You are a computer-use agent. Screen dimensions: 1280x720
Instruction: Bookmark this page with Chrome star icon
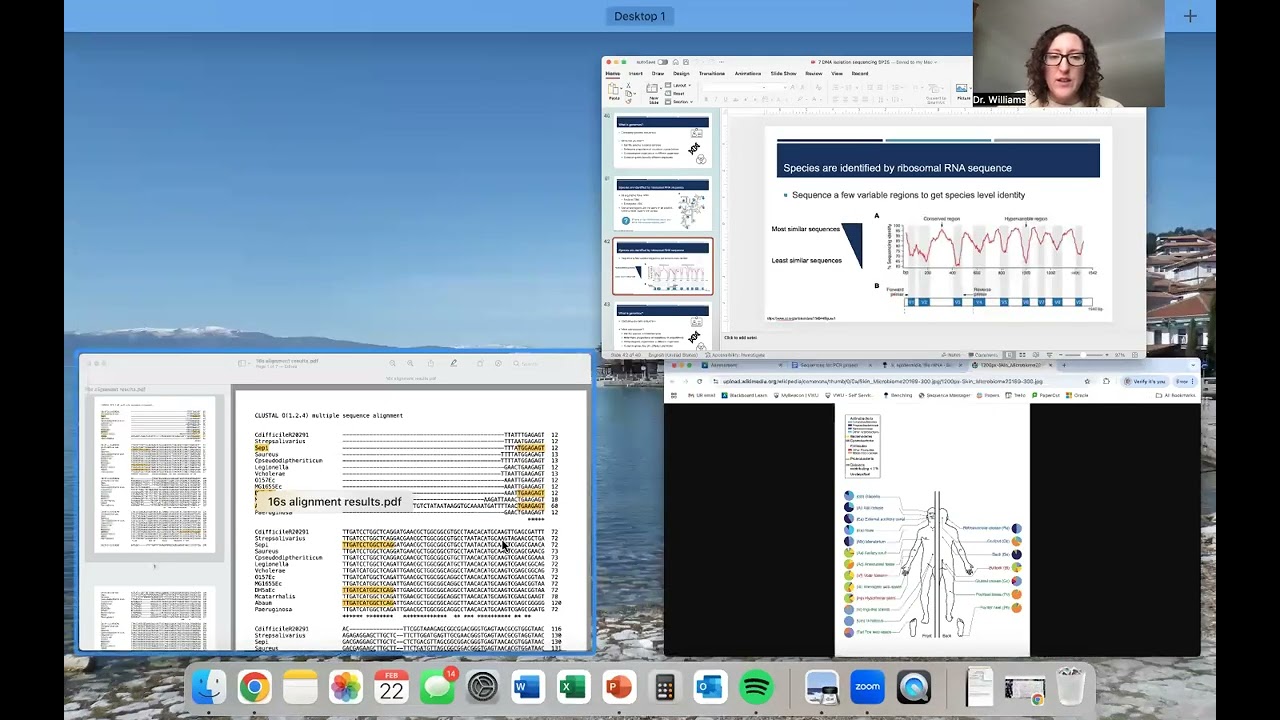pyautogui.click(x=1087, y=381)
